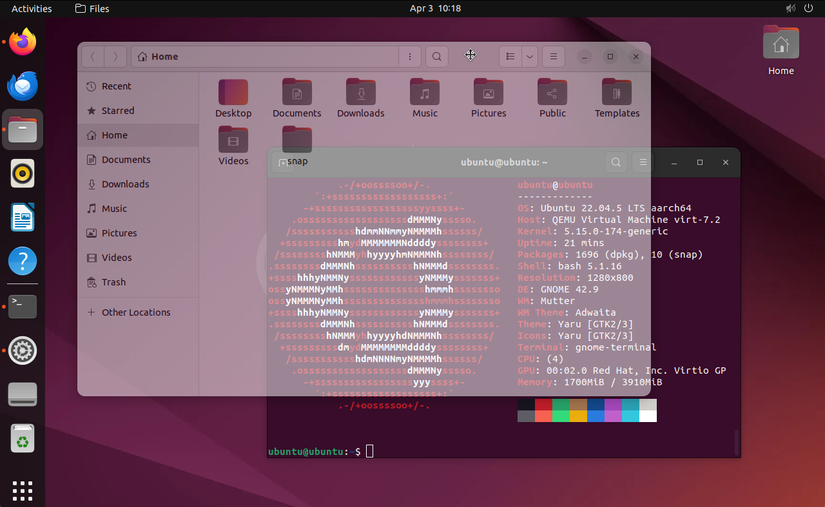Open the Home folder desktop icon
825x507 pixels.
(781, 51)
